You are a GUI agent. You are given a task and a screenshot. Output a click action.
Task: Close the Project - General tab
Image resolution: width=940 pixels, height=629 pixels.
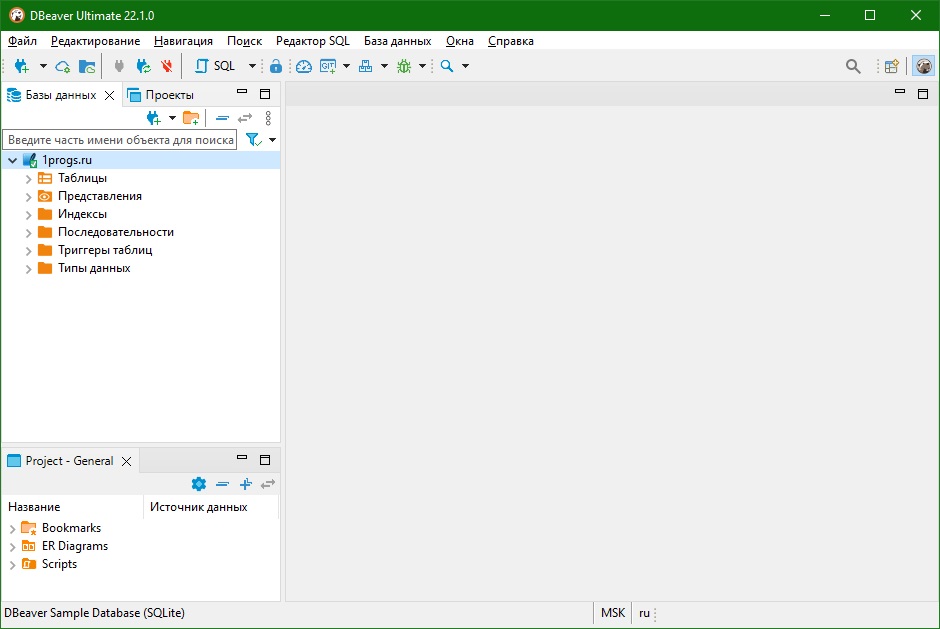tap(126, 461)
